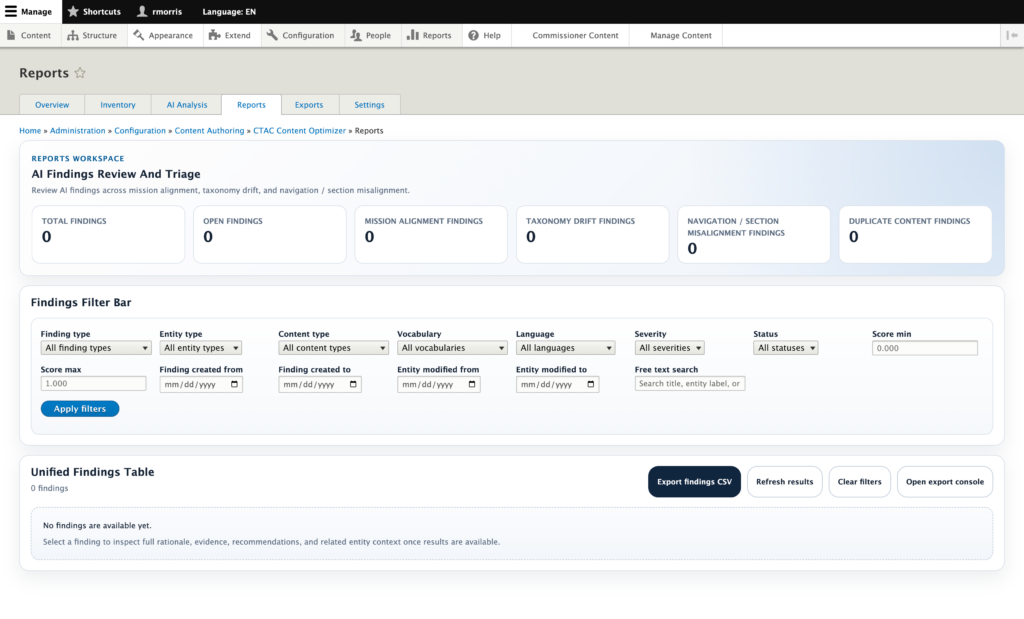The image size is (1024, 619).
Task: Open the People menu item
Action: pyautogui.click(x=370, y=35)
